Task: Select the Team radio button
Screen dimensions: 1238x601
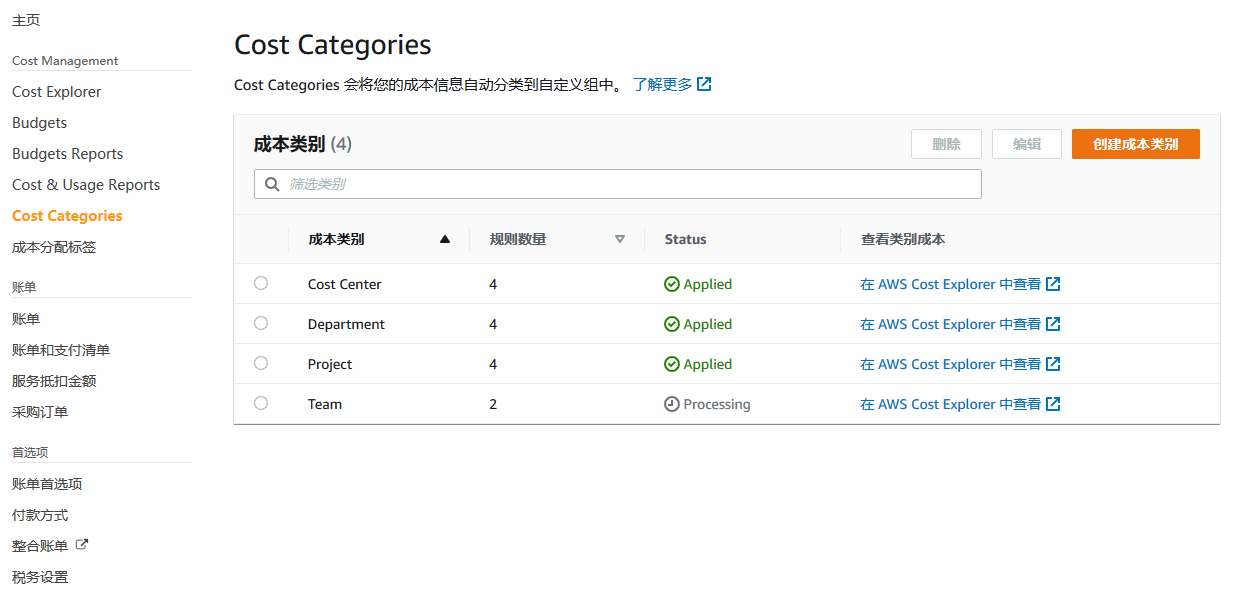Action: pos(261,403)
